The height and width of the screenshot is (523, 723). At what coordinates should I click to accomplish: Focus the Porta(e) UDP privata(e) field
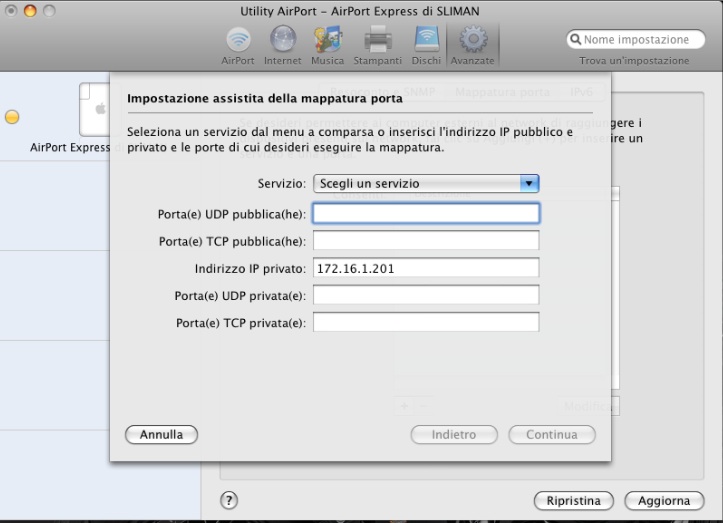click(426, 295)
